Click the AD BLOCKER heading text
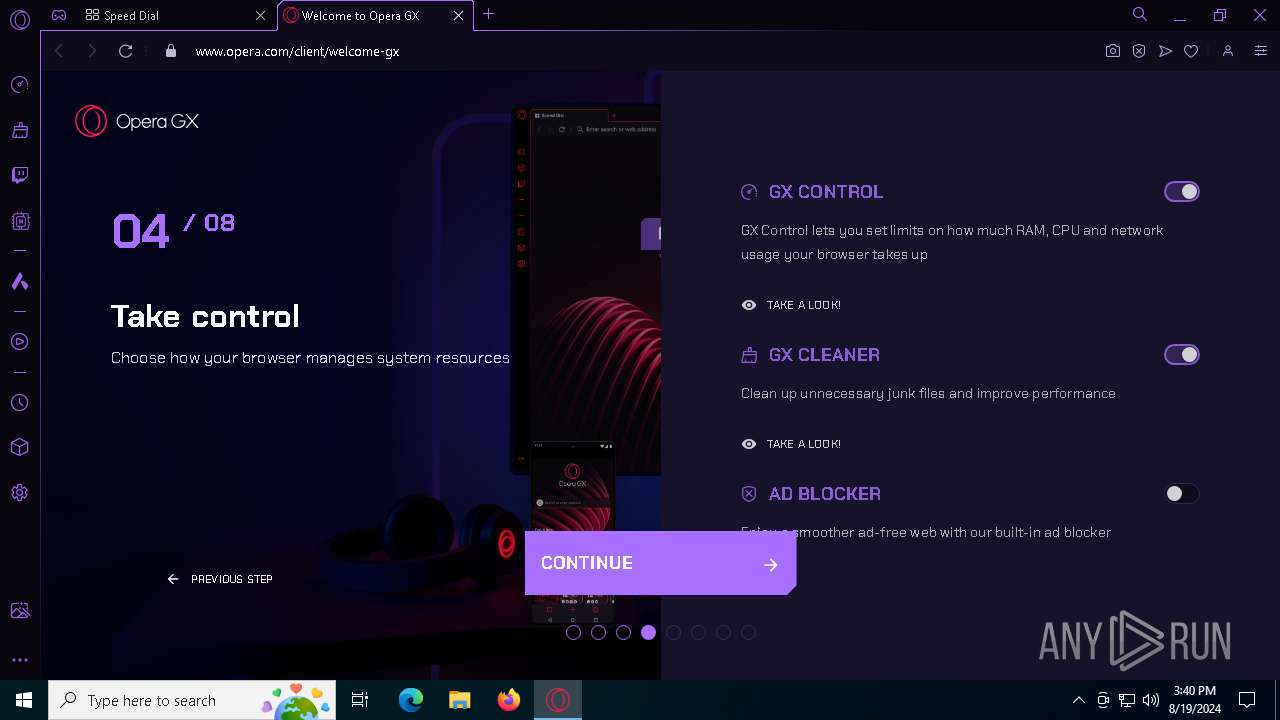This screenshot has width=1280, height=720. point(825,494)
